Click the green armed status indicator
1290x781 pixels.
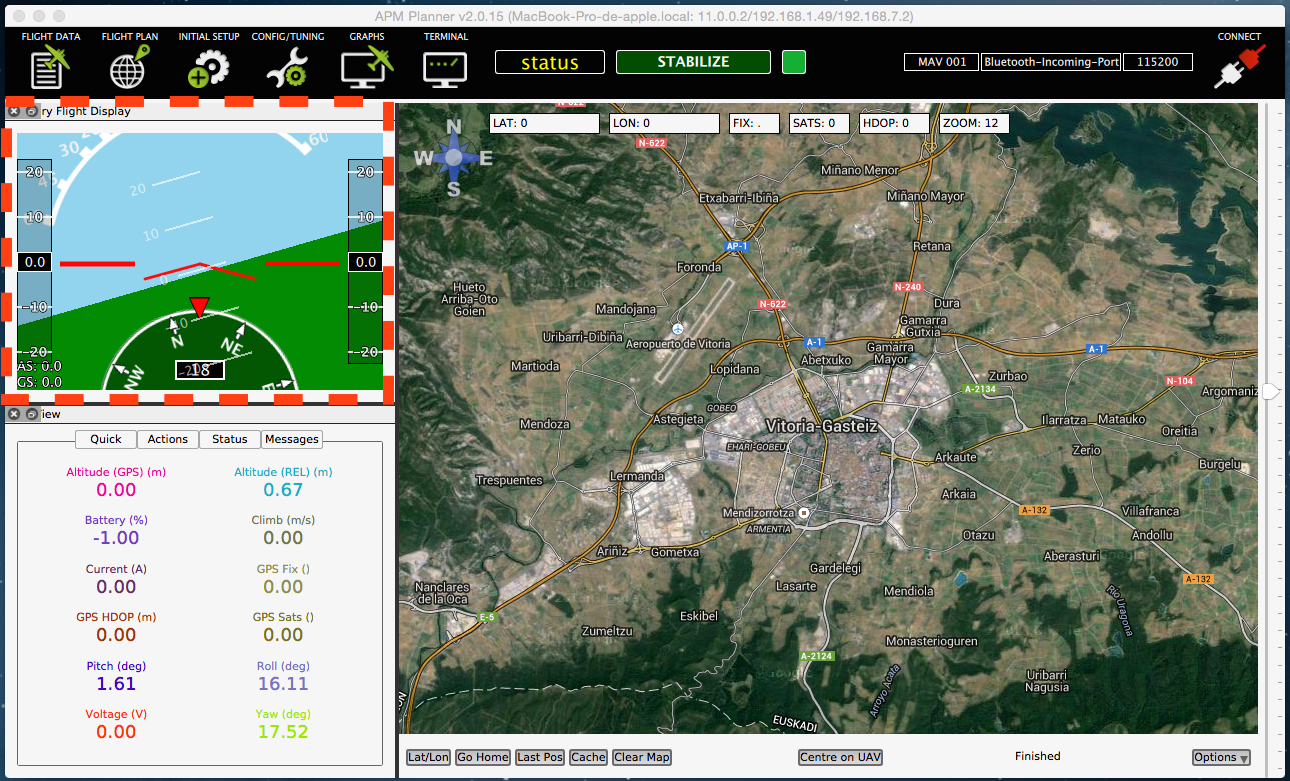(793, 62)
